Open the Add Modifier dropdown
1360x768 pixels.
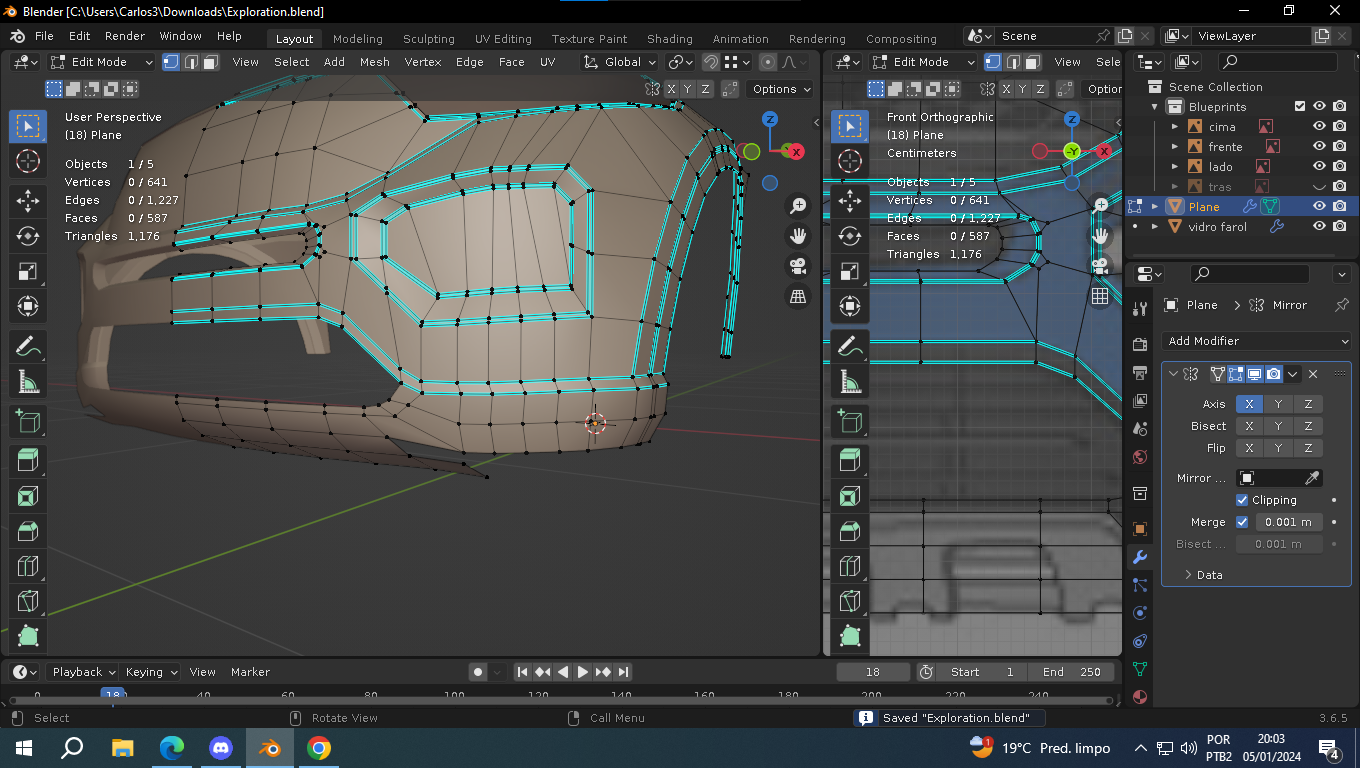pos(1257,341)
